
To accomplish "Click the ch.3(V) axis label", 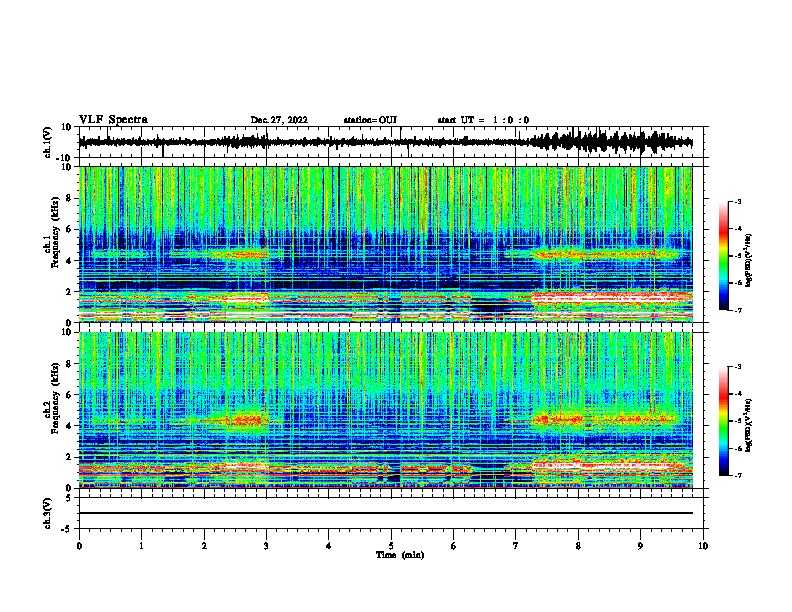I will [48, 513].
